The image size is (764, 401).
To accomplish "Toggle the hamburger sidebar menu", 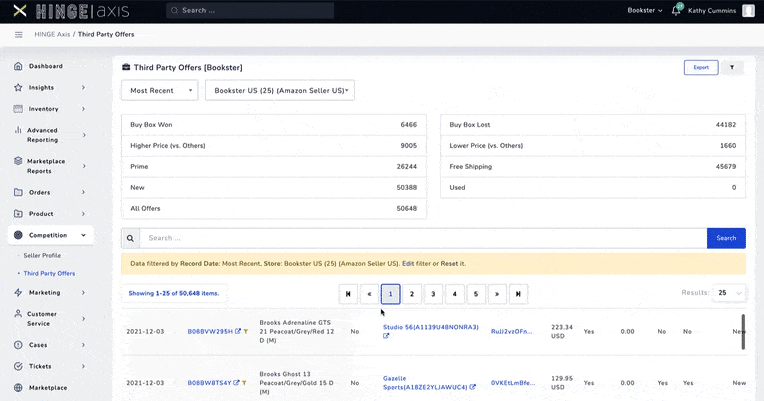I will pos(18,34).
